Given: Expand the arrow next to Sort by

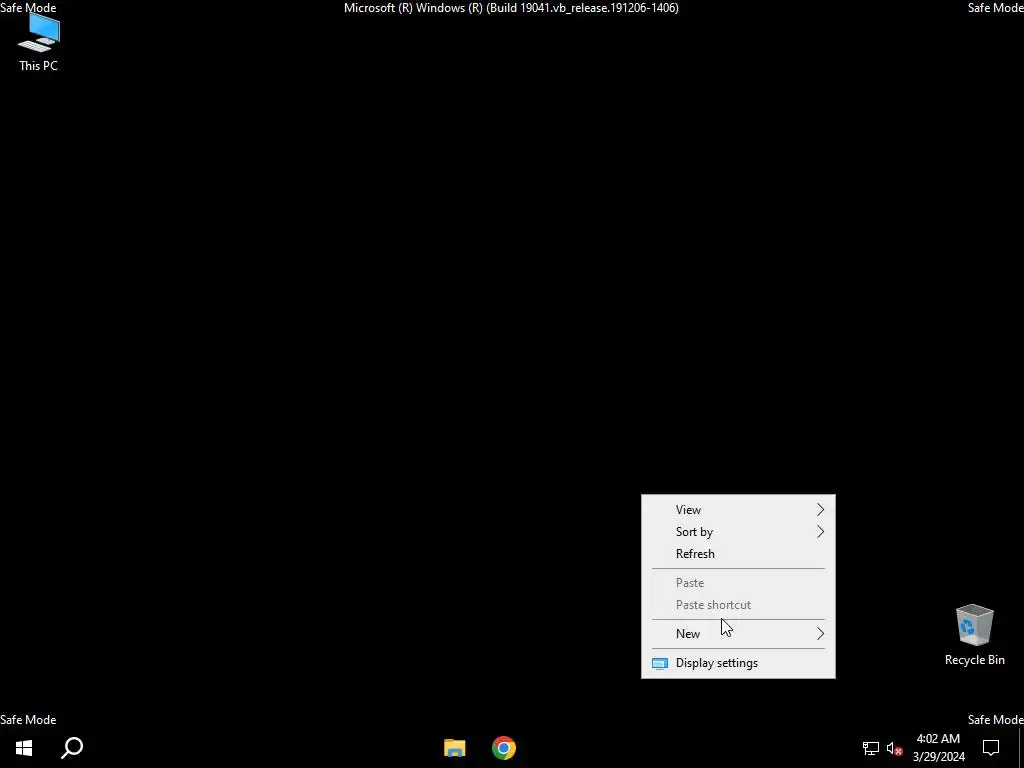Looking at the screenshot, I should point(820,532).
